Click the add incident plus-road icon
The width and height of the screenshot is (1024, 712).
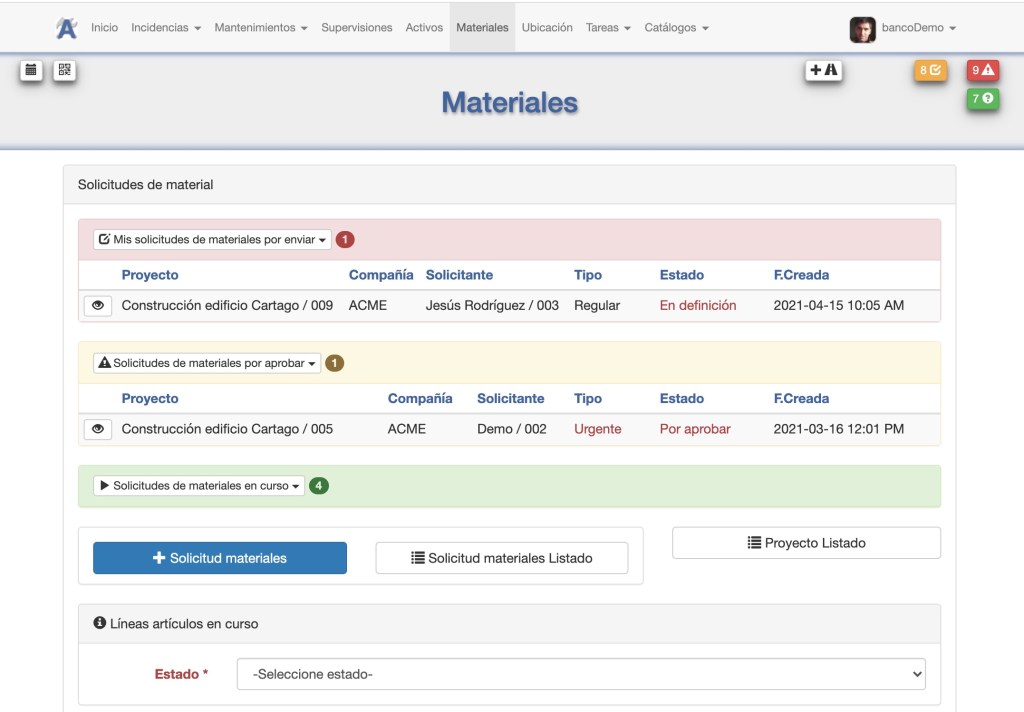[824, 70]
